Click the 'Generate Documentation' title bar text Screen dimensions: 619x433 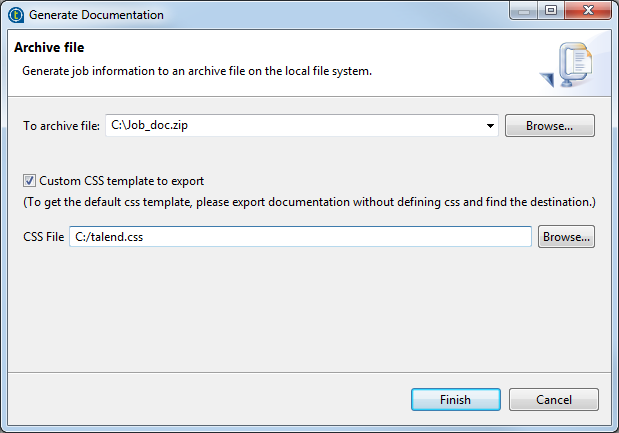click(96, 15)
